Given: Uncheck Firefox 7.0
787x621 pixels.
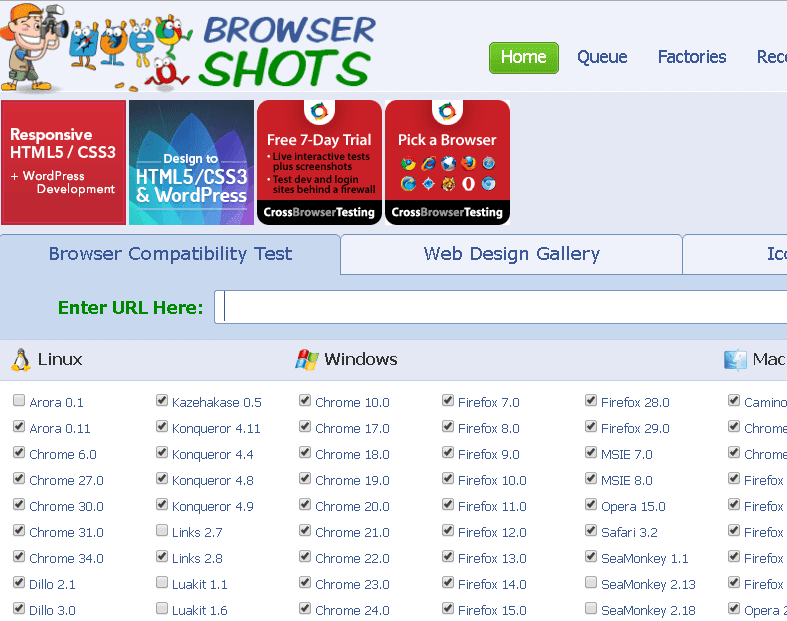Looking at the screenshot, I should tap(448, 401).
